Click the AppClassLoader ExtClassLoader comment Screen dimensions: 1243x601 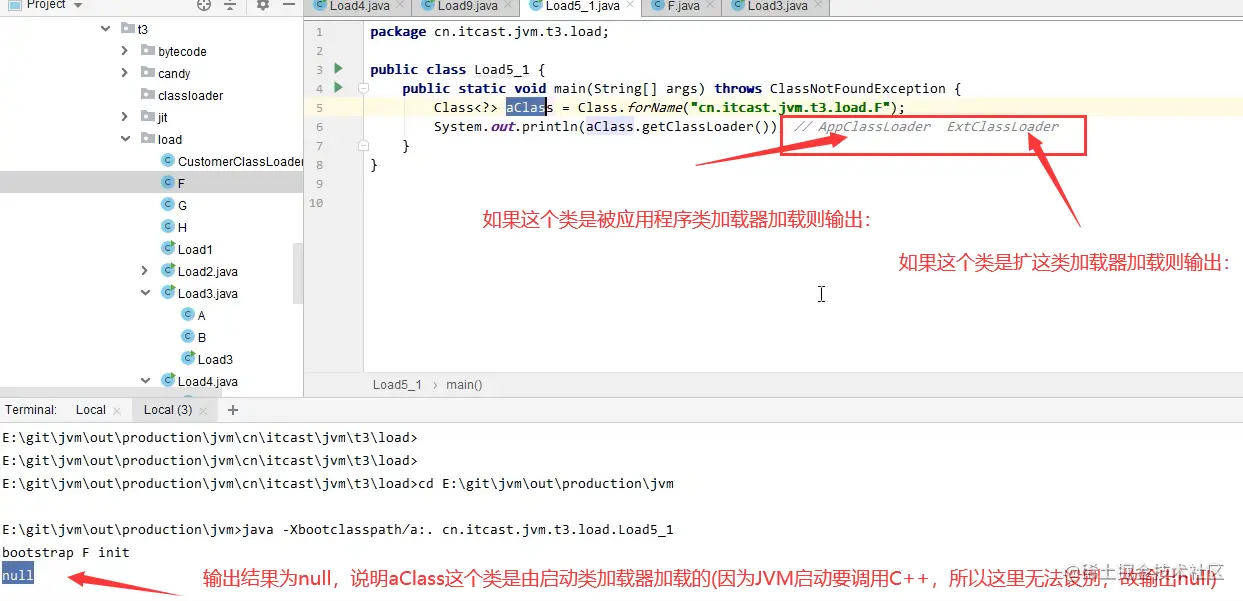click(927, 127)
